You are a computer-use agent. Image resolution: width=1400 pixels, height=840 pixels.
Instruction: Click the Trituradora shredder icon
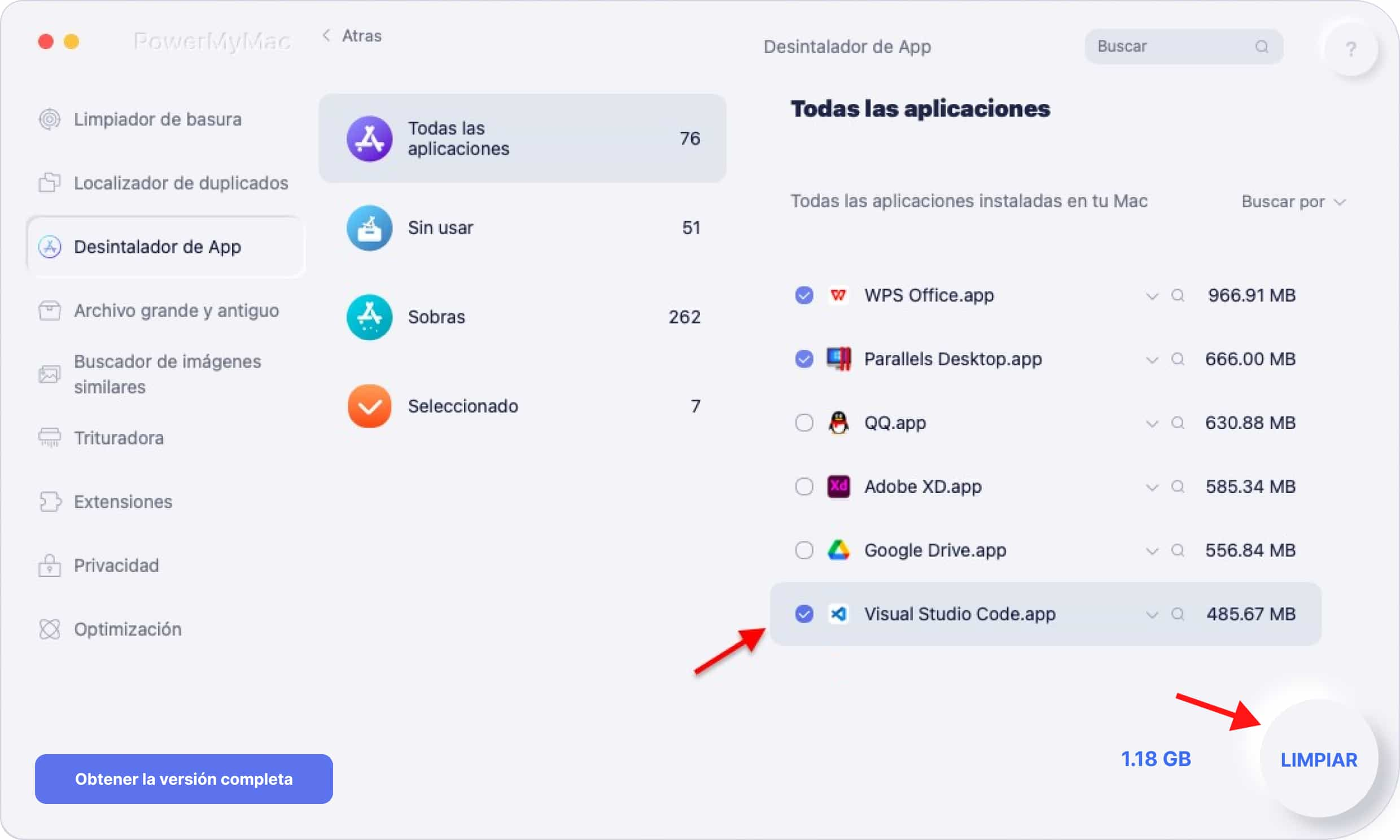click(x=49, y=438)
